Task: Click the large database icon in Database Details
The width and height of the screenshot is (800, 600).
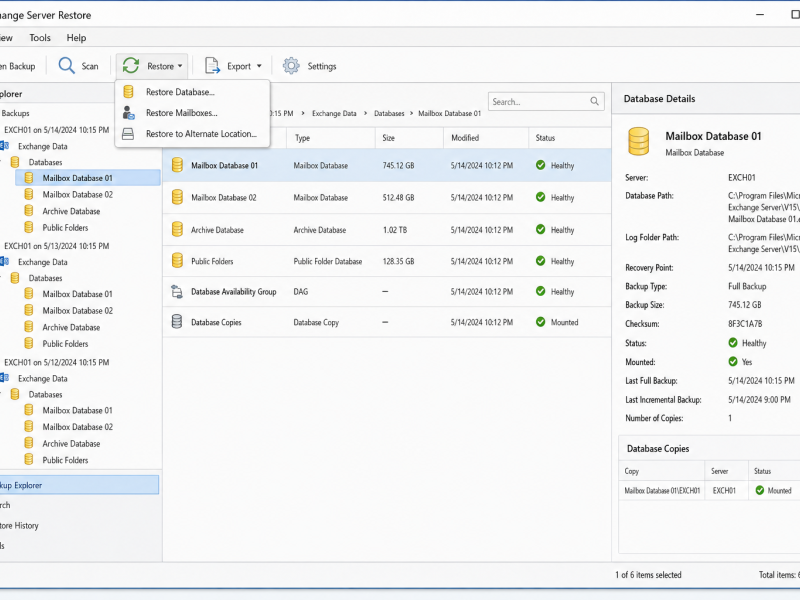Action: [638, 141]
